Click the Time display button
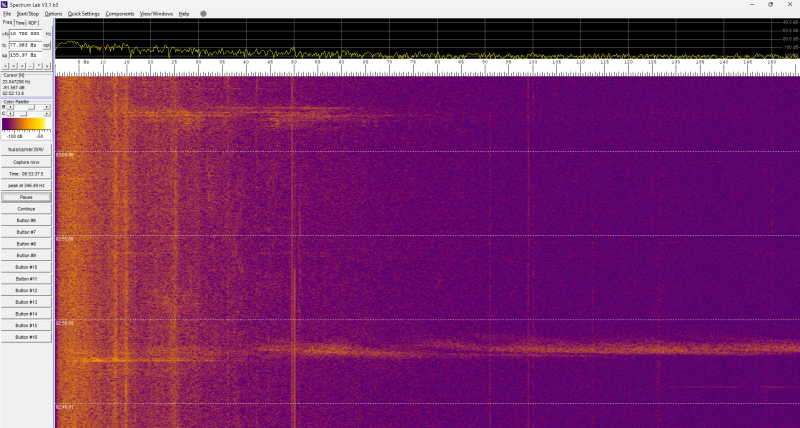The image size is (800, 428). click(26, 174)
